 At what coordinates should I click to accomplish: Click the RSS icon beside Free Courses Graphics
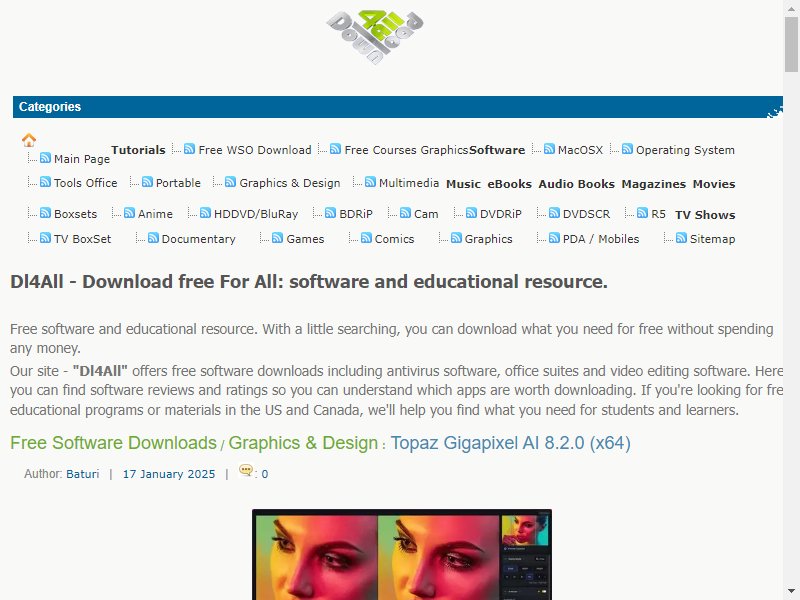335,148
